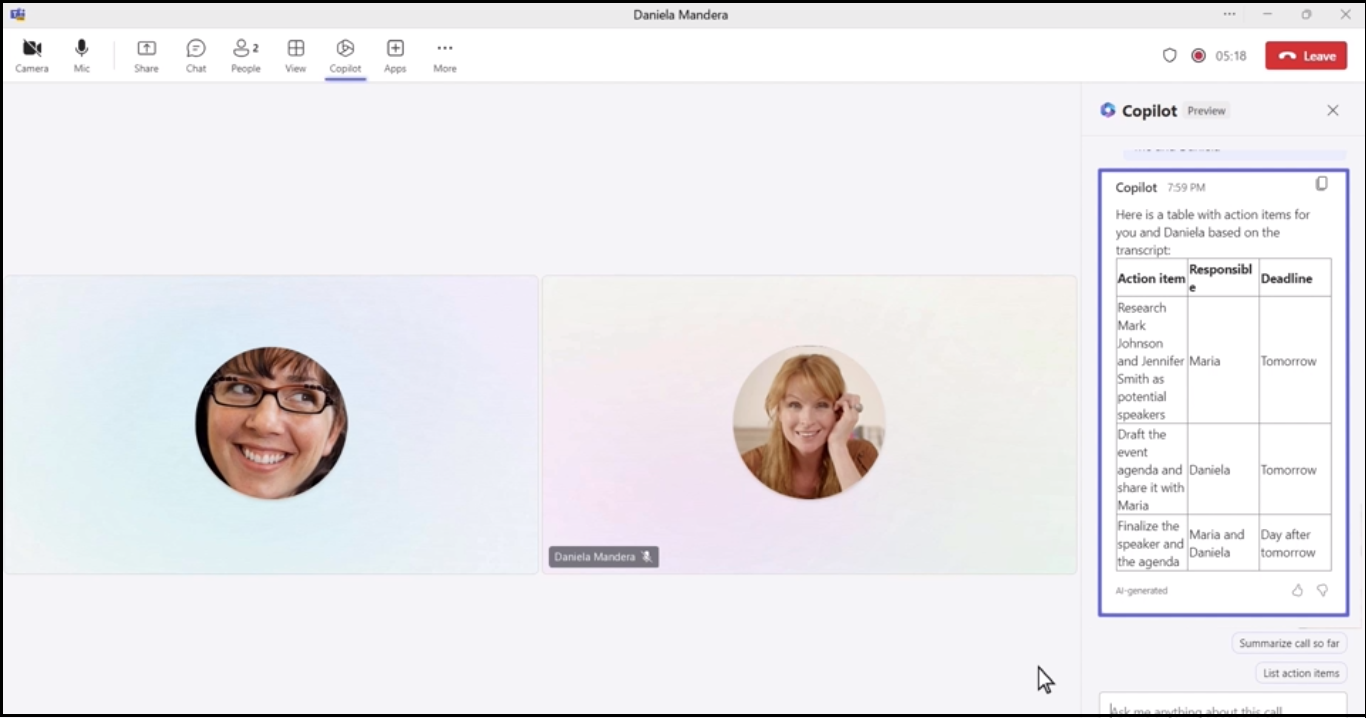Expand the More actions menu
Image resolution: width=1366 pixels, height=718 pixels.
[x=445, y=55]
